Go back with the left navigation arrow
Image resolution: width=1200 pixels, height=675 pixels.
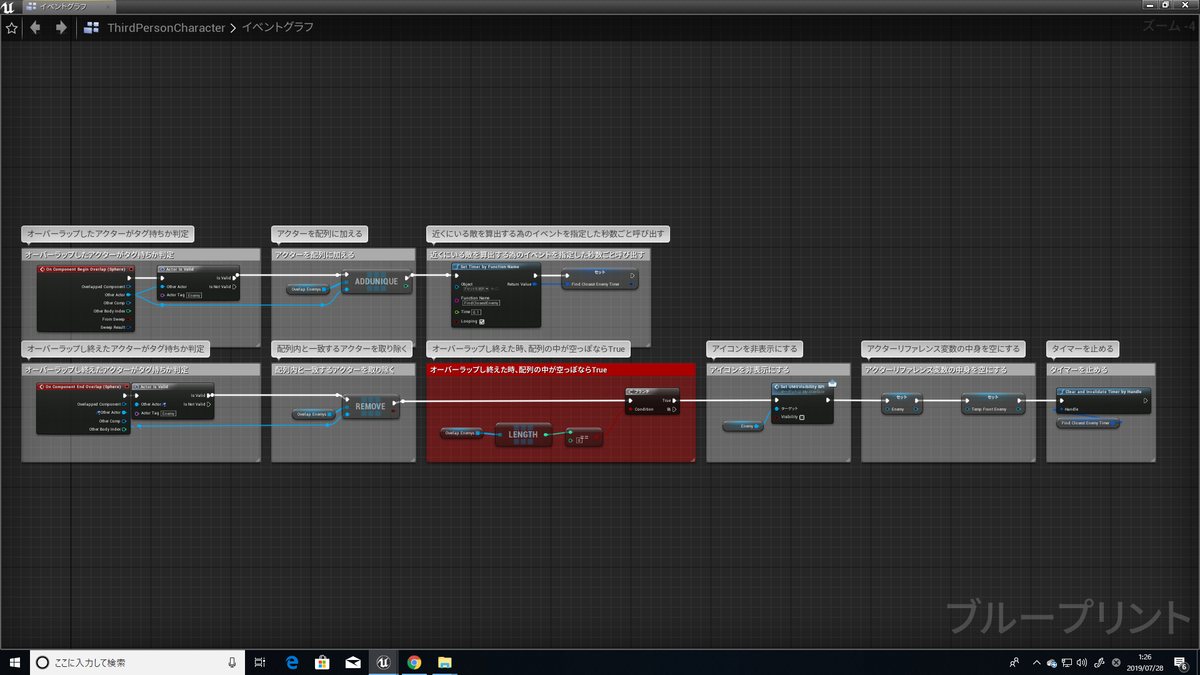point(36,28)
